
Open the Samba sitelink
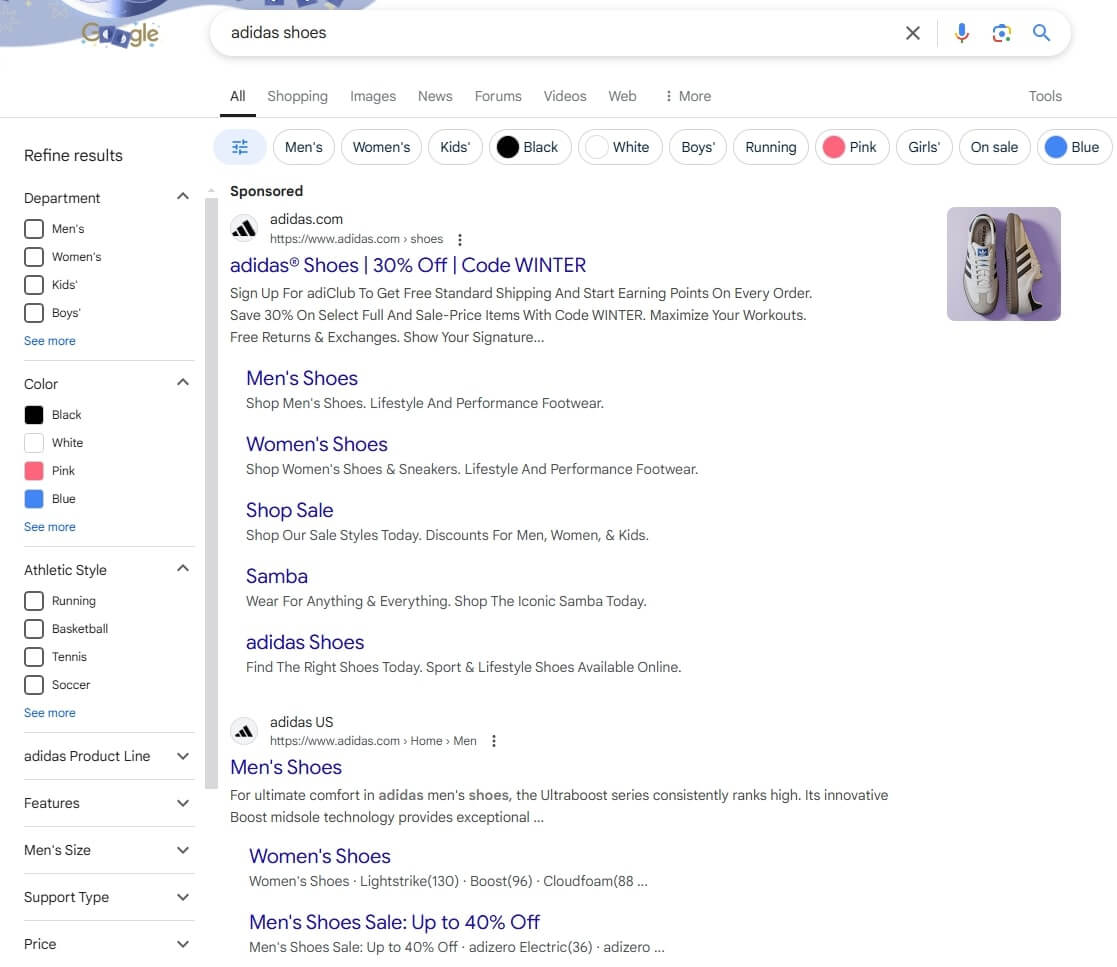[277, 576]
